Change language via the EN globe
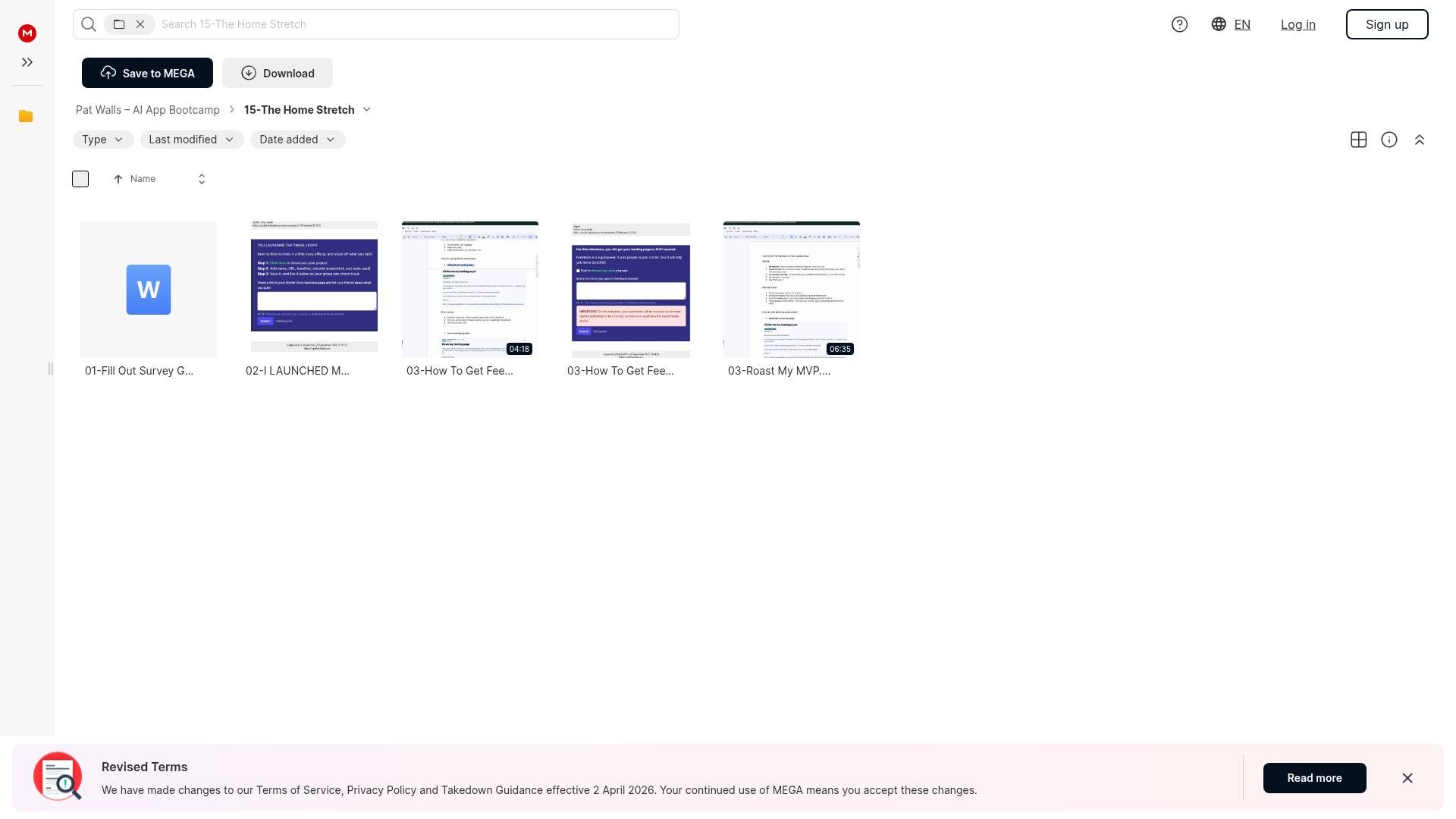This screenshot has width=1456, height=819. (1231, 24)
